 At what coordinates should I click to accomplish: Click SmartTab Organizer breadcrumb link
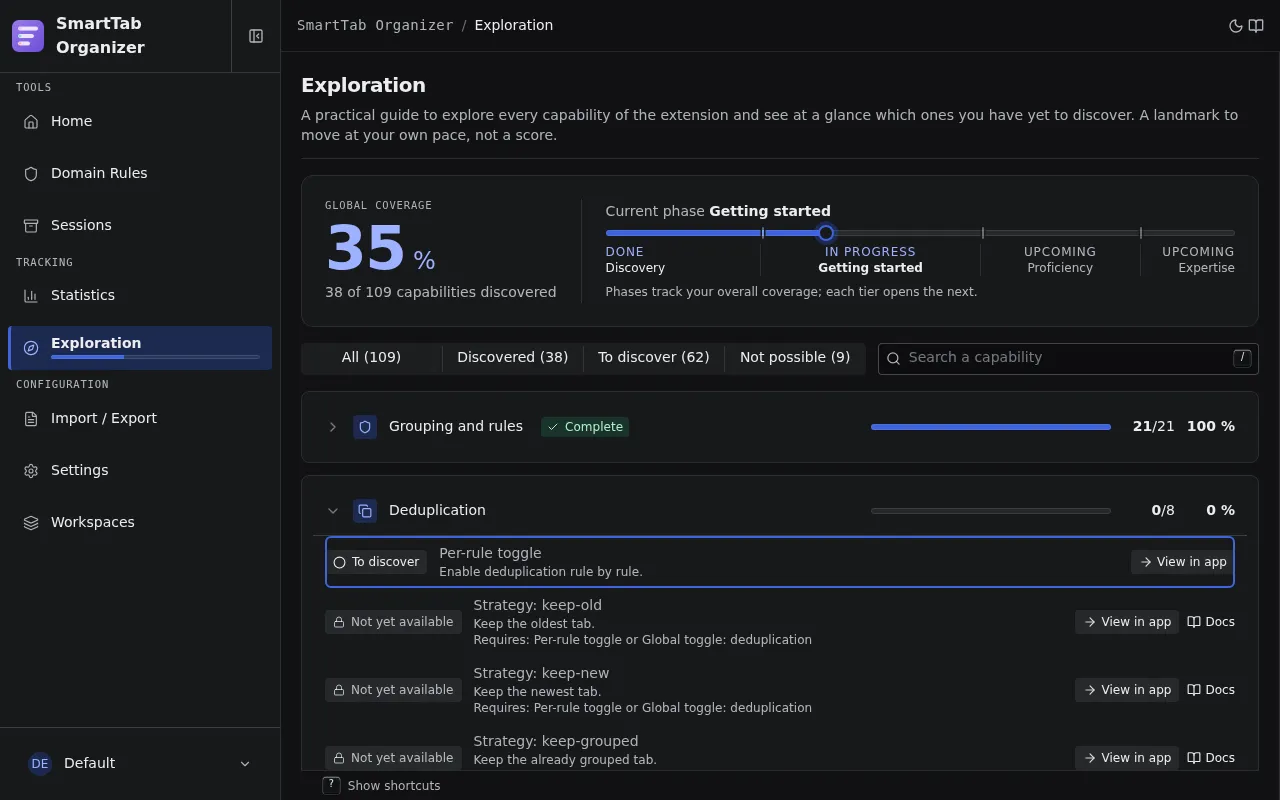pyautogui.click(x=375, y=26)
